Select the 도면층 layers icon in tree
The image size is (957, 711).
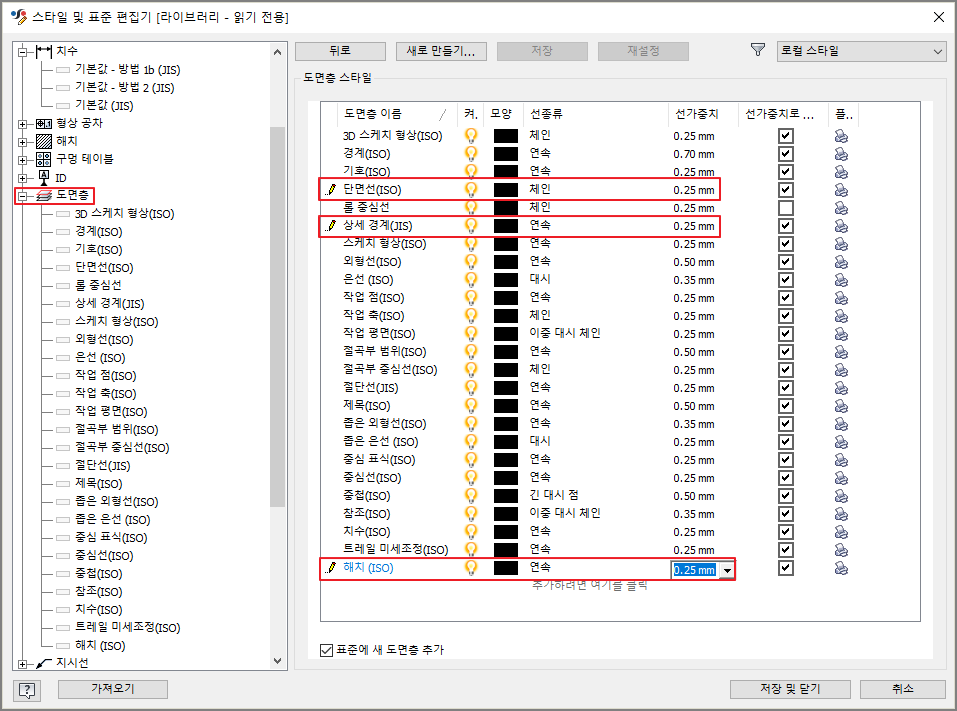click(x=44, y=195)
